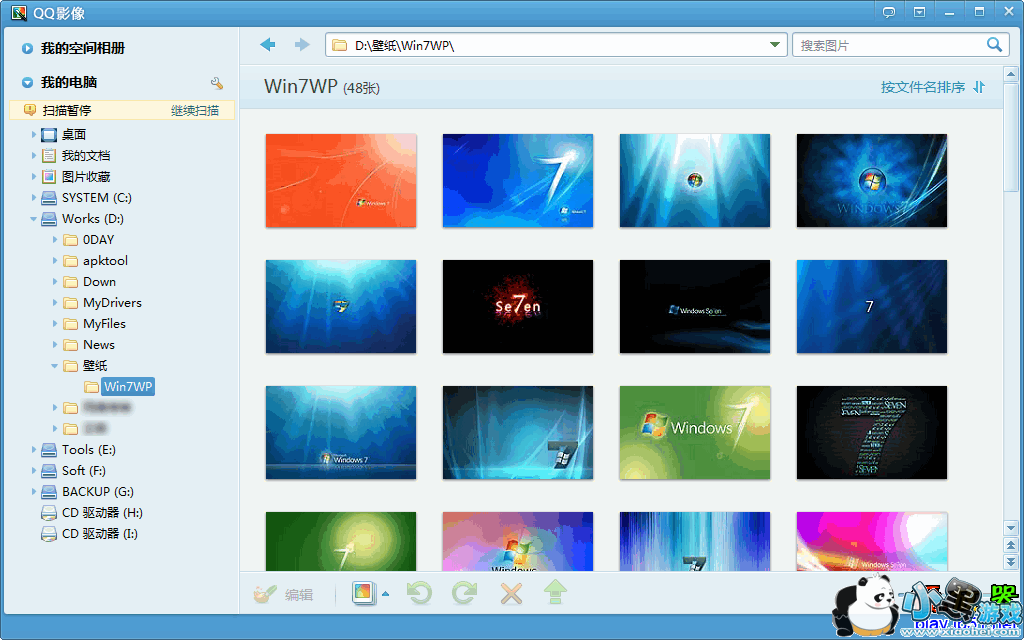1024x640 pixels.
Task: Open the scan settings wrench icon
Action: 217,83
